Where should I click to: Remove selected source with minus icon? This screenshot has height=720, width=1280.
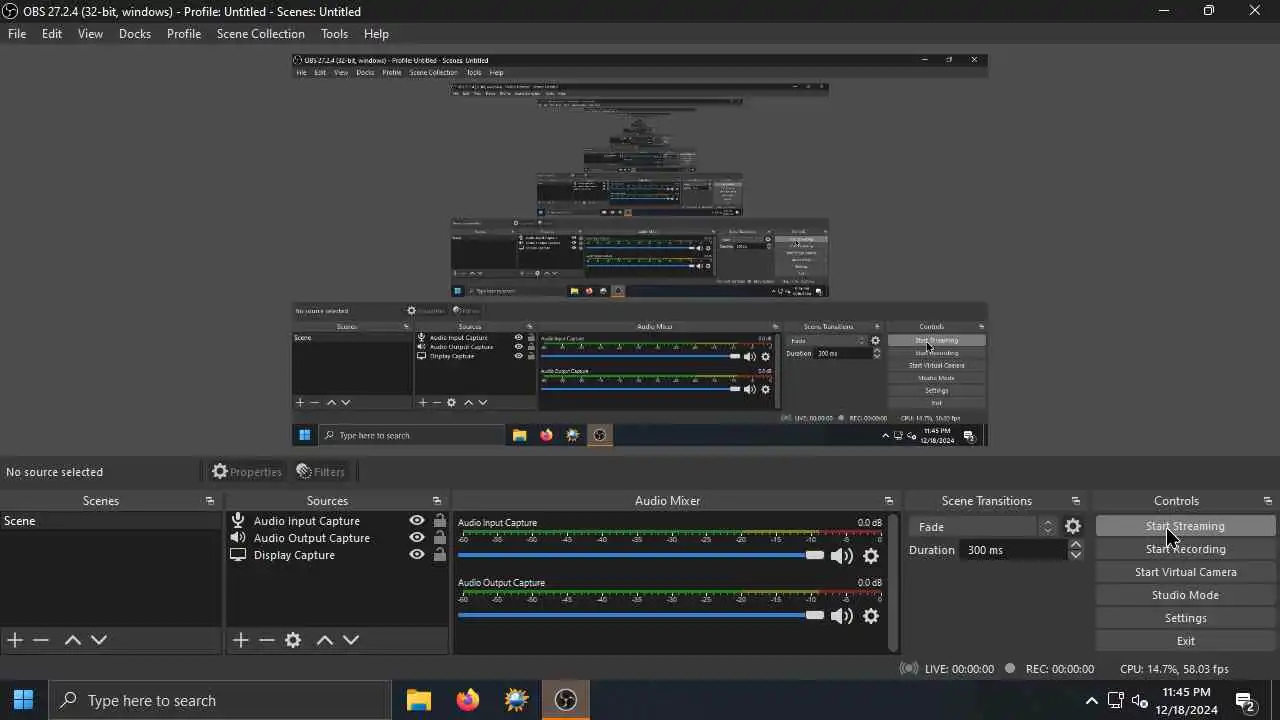click(x=267, y=640)
